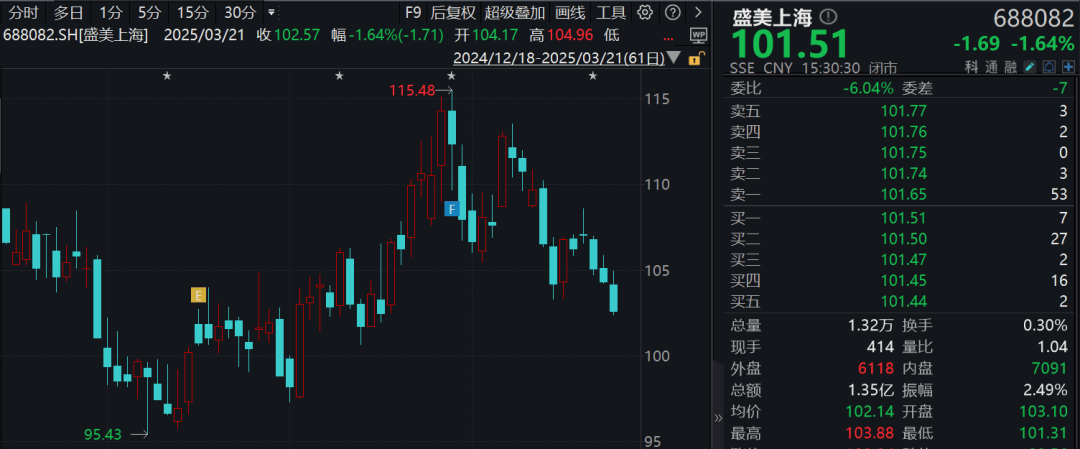This screenshot has width=1080, height=449.
Task: Select the 1分 period tab
Action: coord(110,12)
